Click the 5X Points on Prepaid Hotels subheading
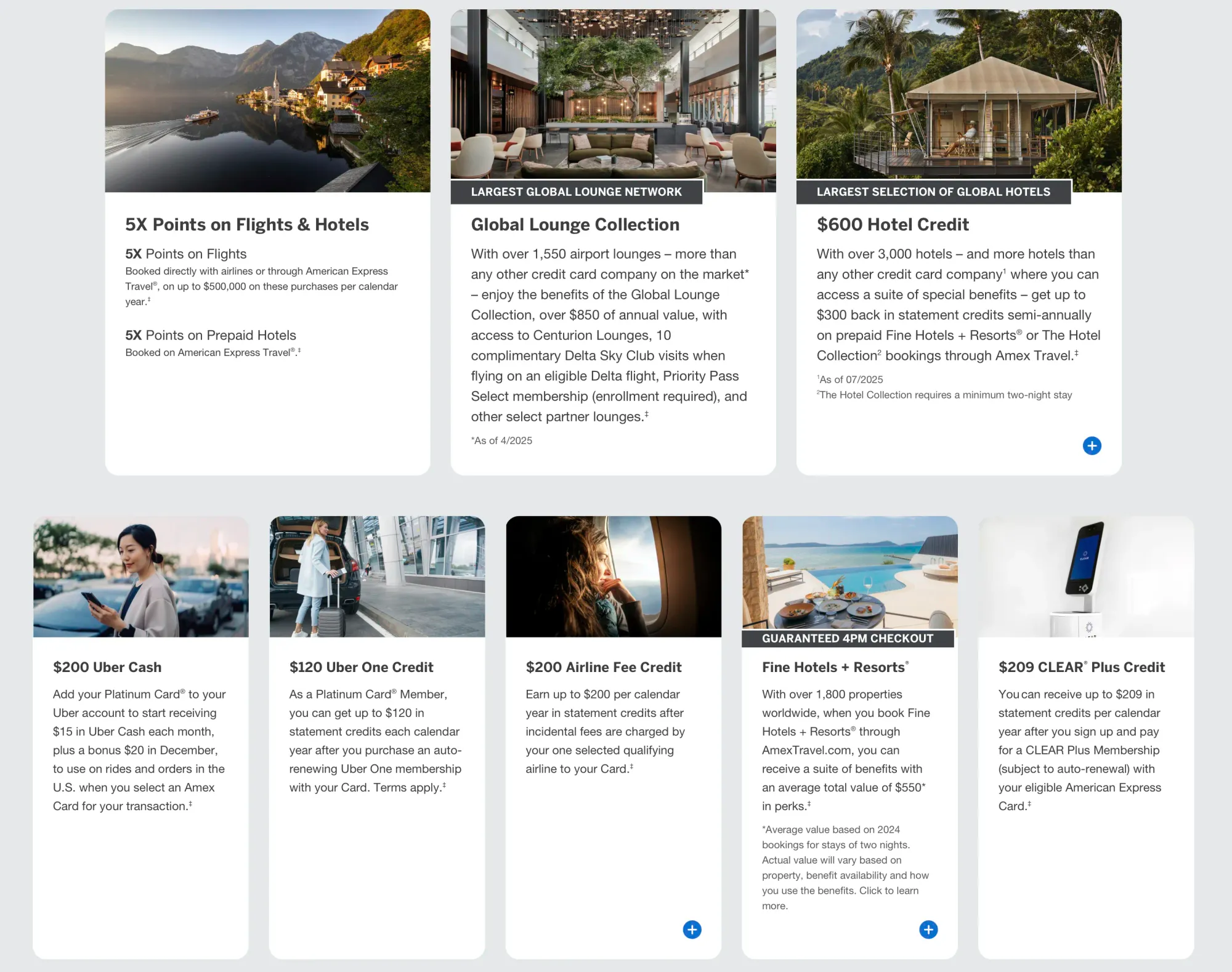 (x=211, y=335)
